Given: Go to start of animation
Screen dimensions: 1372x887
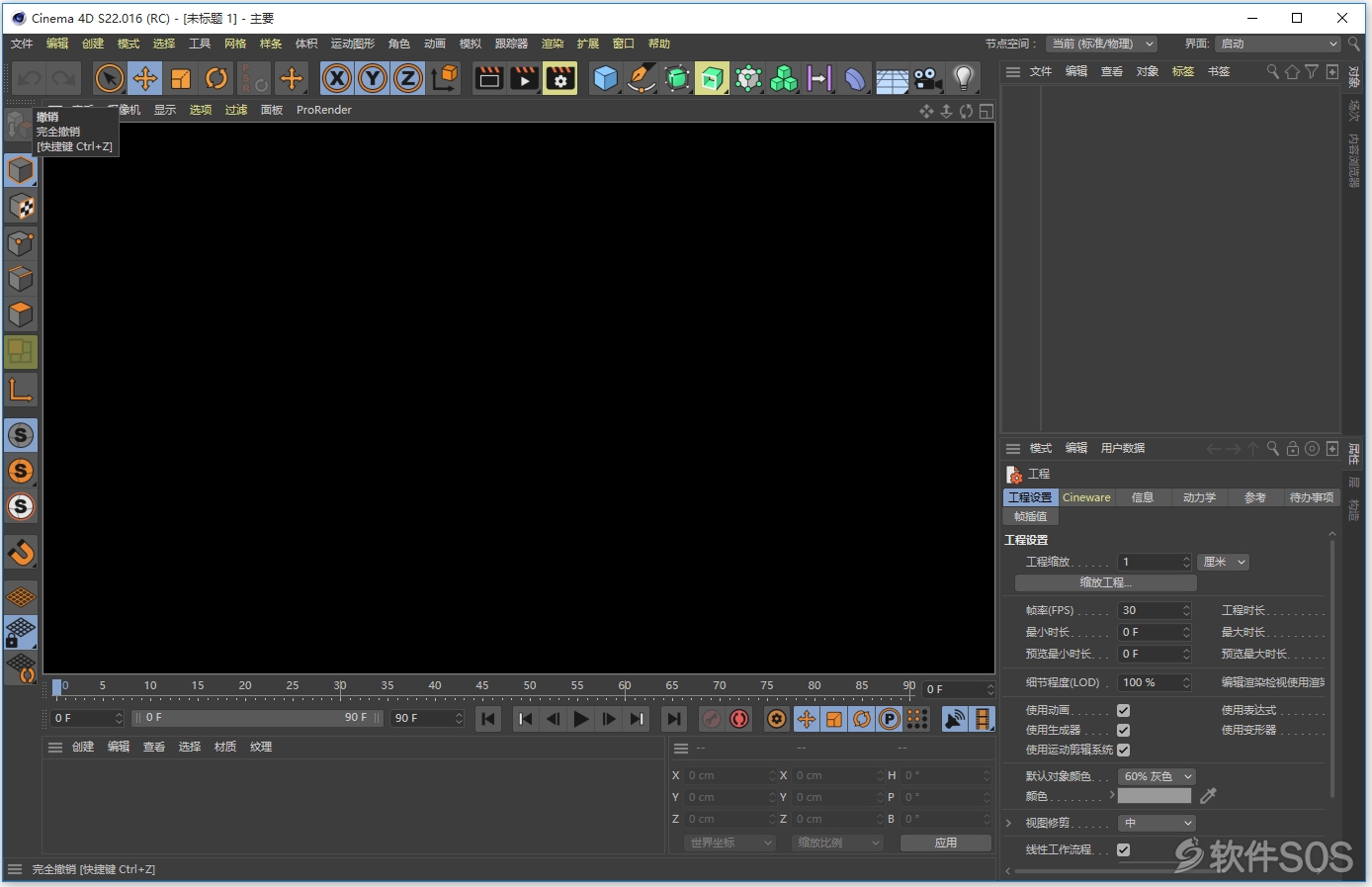Looking at the screenshot, I should [488, 719].
